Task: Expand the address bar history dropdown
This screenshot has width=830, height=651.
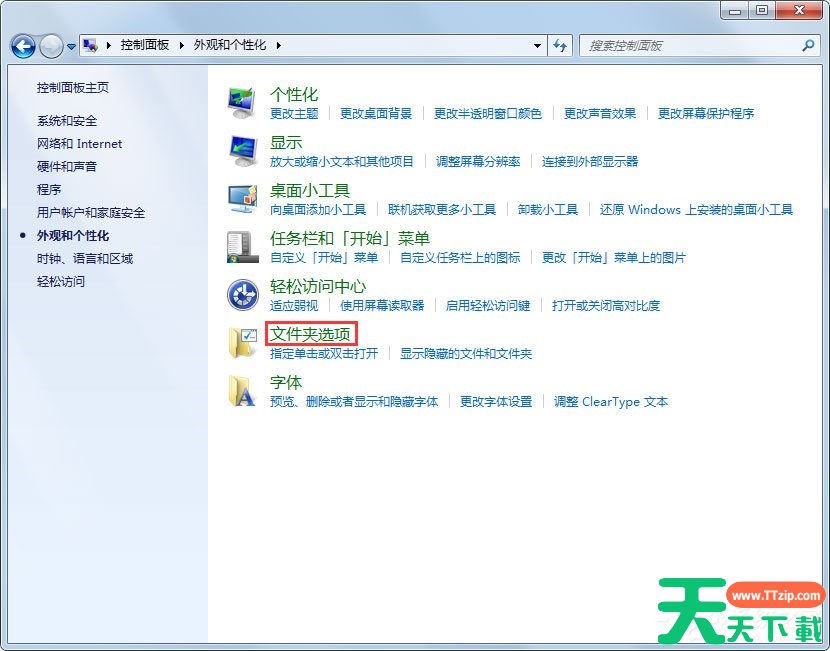Action: coord(537,45)
